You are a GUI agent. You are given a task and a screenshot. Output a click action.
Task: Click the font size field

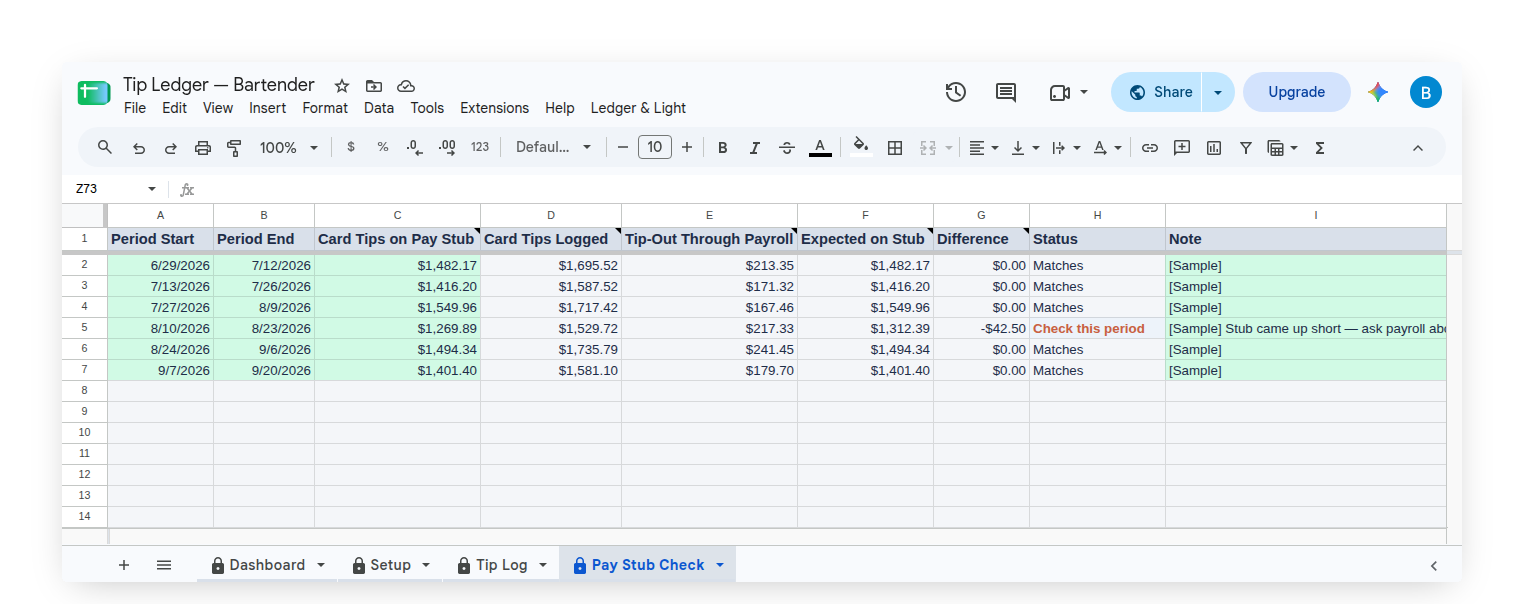[655, 147]
